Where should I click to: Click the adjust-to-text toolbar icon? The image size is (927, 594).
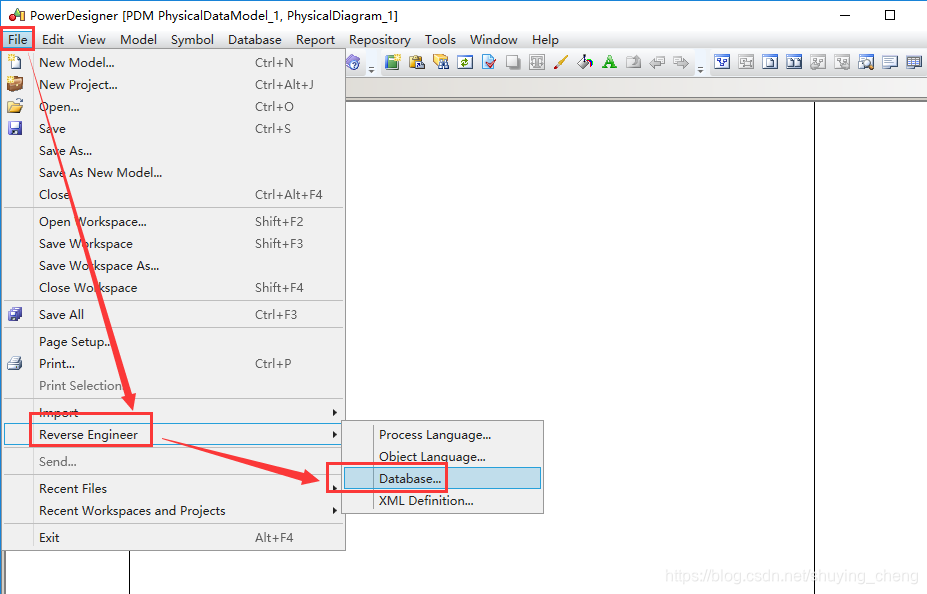coord(537,62)
